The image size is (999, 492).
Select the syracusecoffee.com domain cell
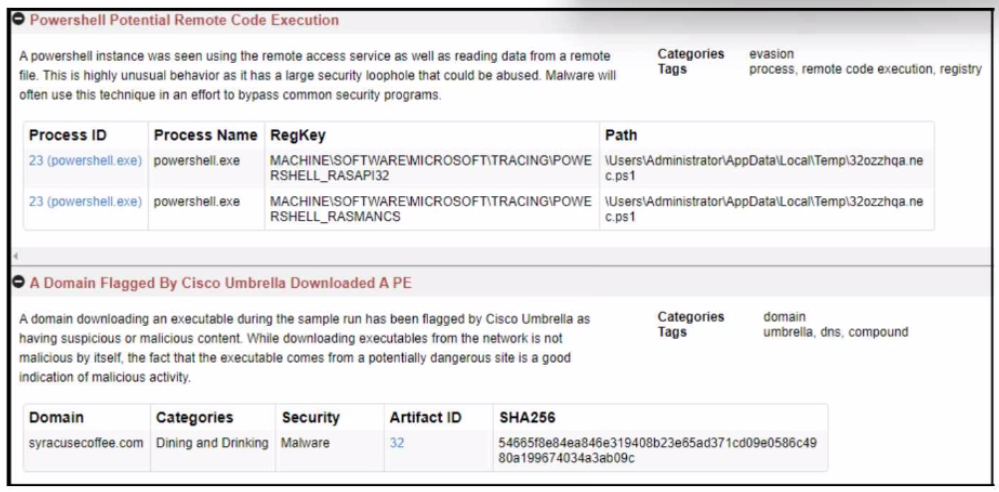(85, 442)
